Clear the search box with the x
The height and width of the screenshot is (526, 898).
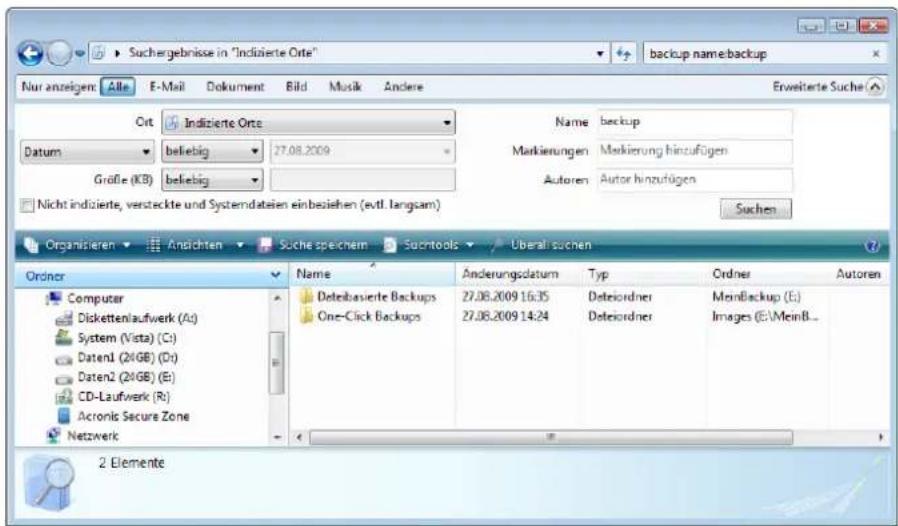pyautogui.click(x=876, y=53)
